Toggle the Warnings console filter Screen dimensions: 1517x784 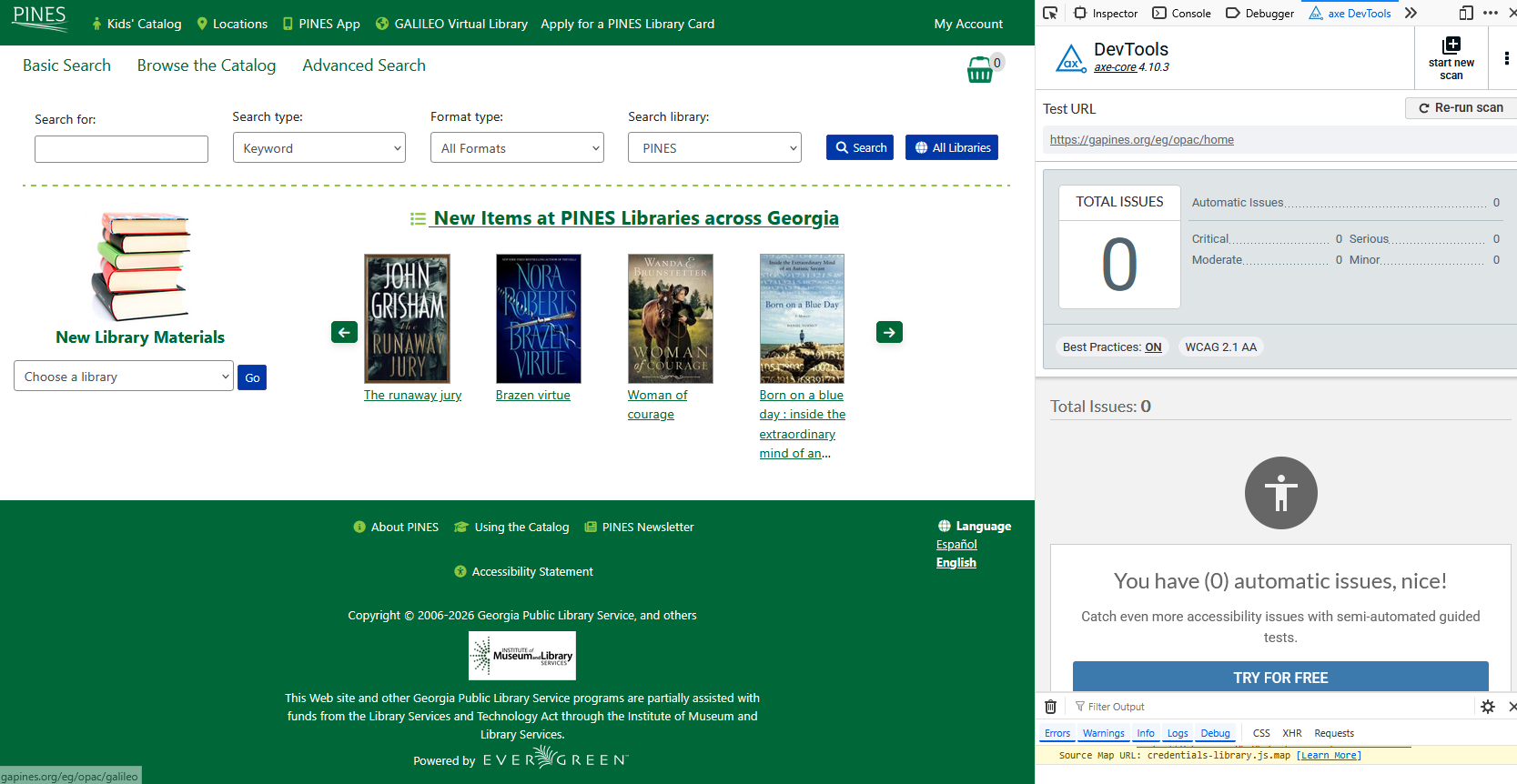click(x=1103, y=733)
